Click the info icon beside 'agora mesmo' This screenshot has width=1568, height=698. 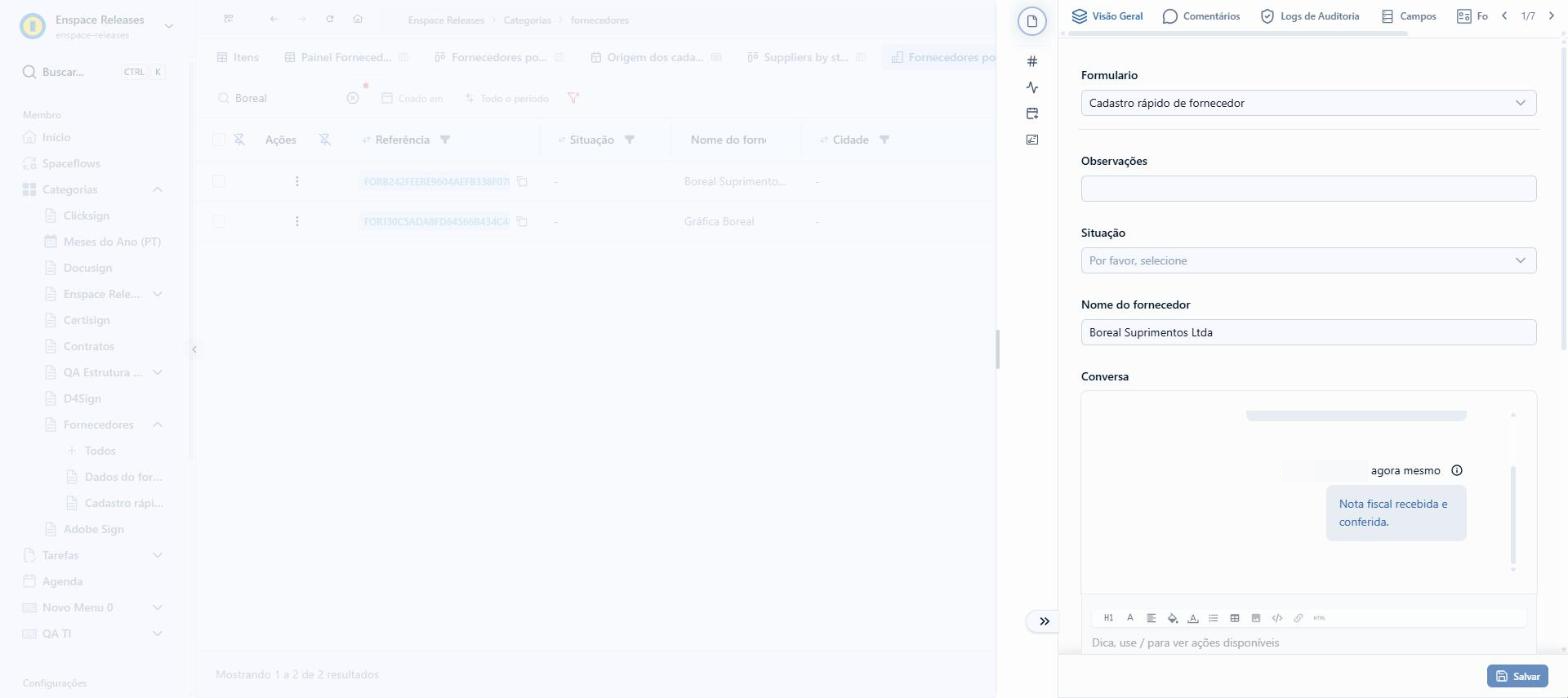click(1457, 470)
